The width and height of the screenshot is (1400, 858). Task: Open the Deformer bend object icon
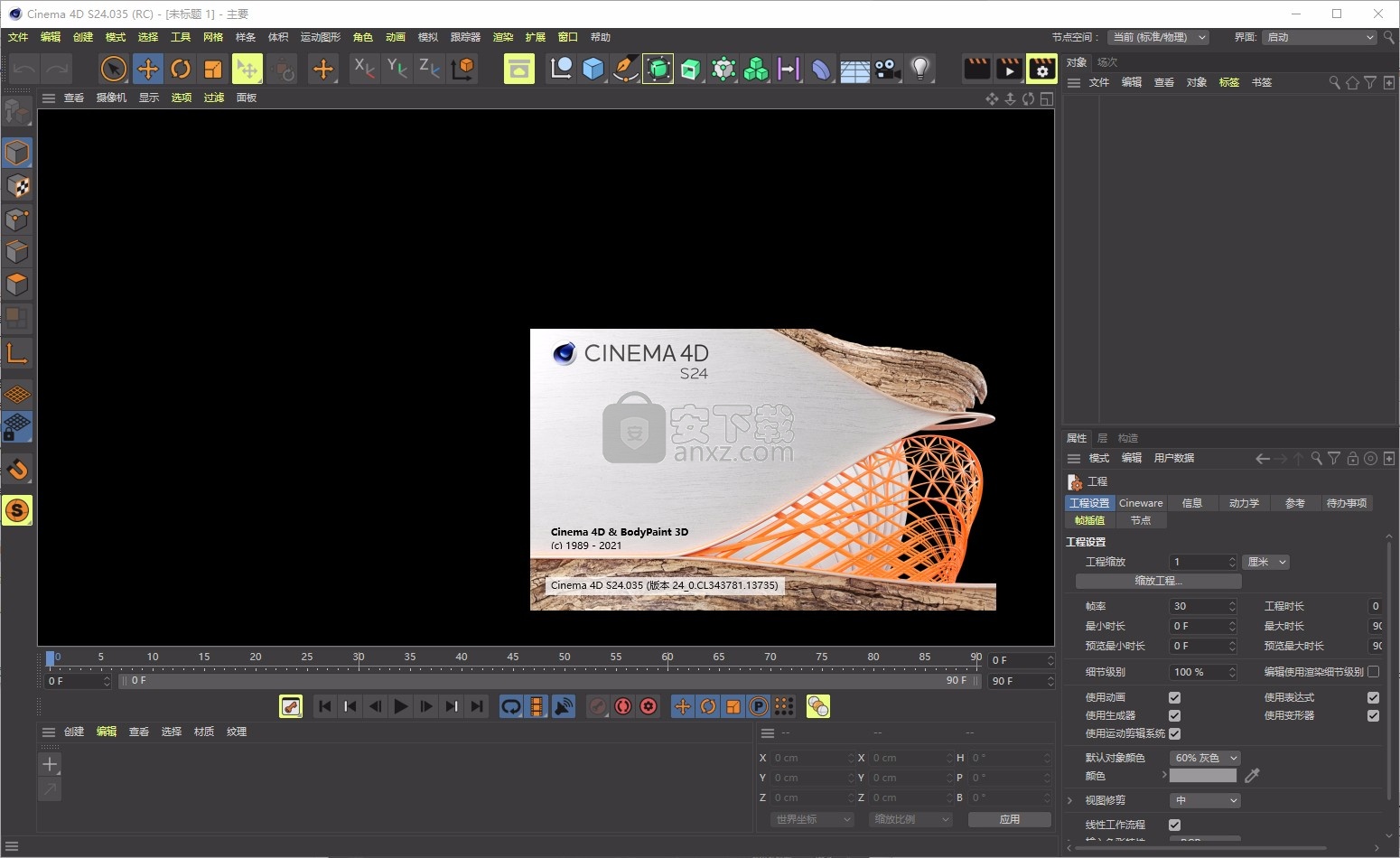click(x=821, y=69)
